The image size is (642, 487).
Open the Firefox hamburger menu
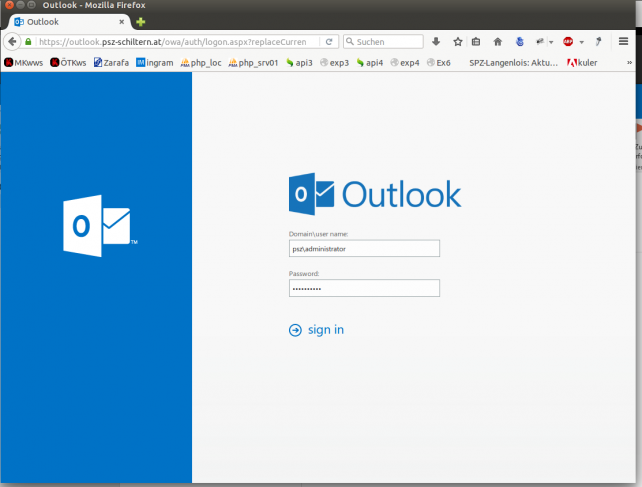point(623,42)
